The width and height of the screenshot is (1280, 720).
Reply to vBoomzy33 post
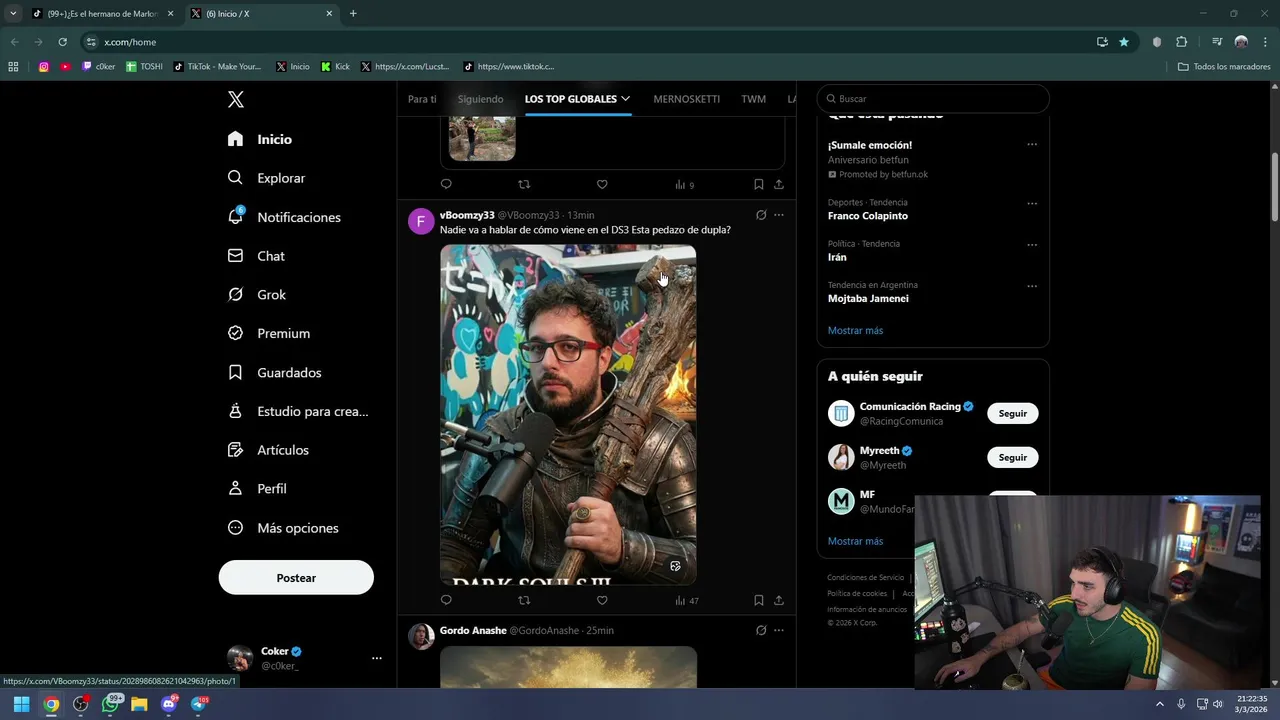(x=446, y=600)
